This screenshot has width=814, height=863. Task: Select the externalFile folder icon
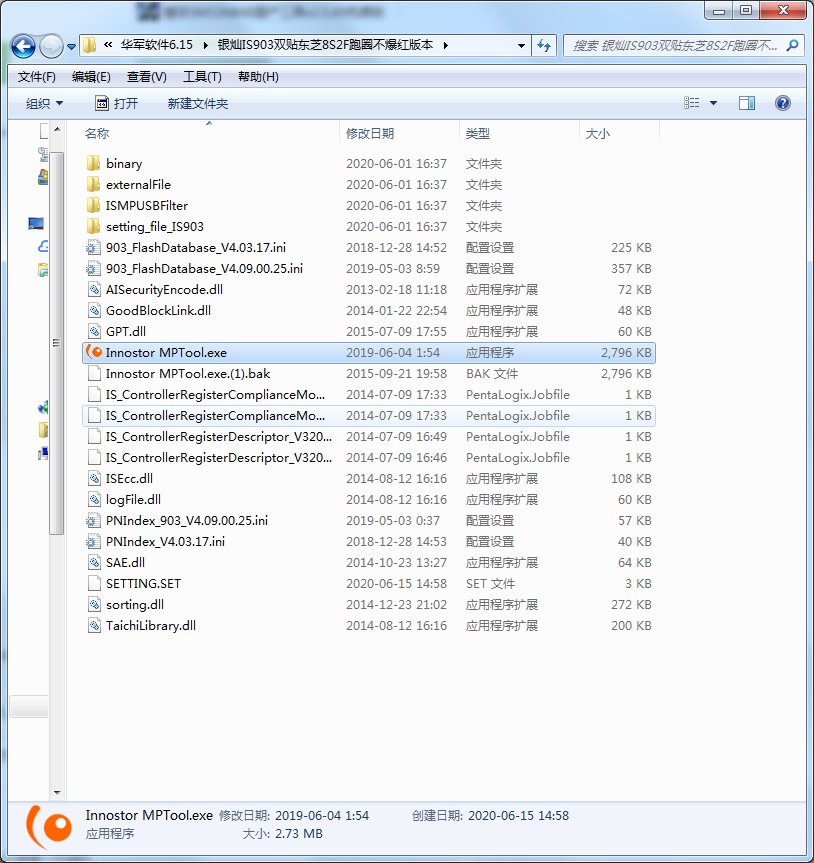[94, 184]
